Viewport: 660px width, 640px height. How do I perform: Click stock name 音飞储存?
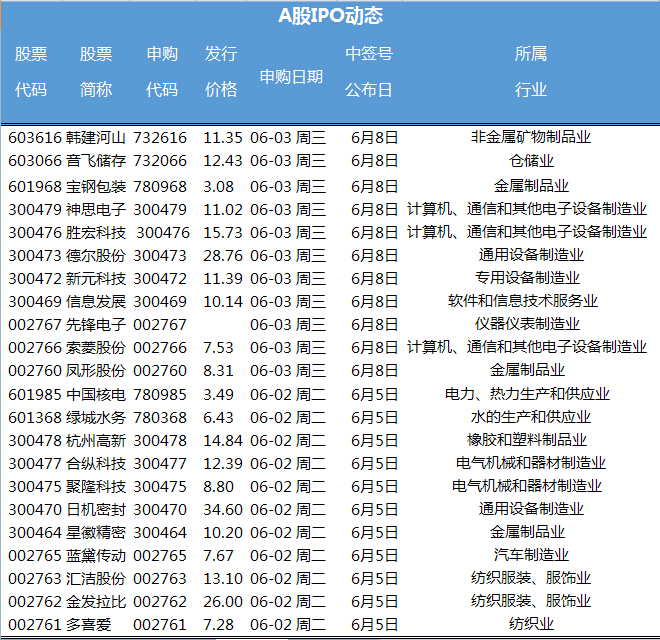click(x=96, y=161)
